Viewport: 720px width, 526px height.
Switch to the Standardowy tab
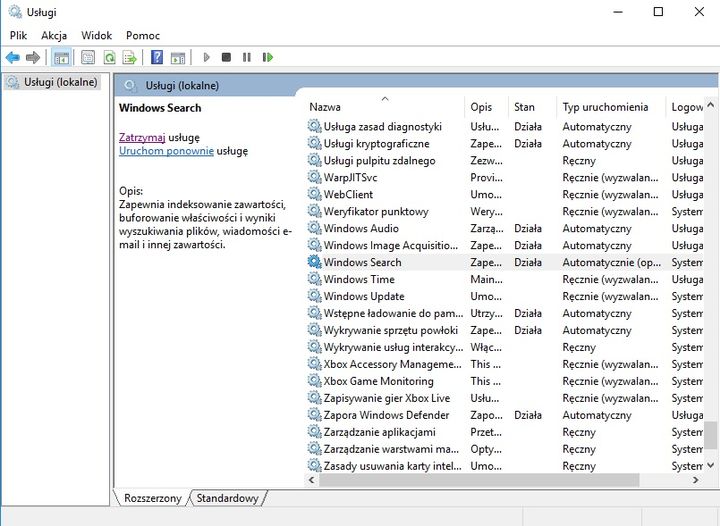click(x=227, y=498)
